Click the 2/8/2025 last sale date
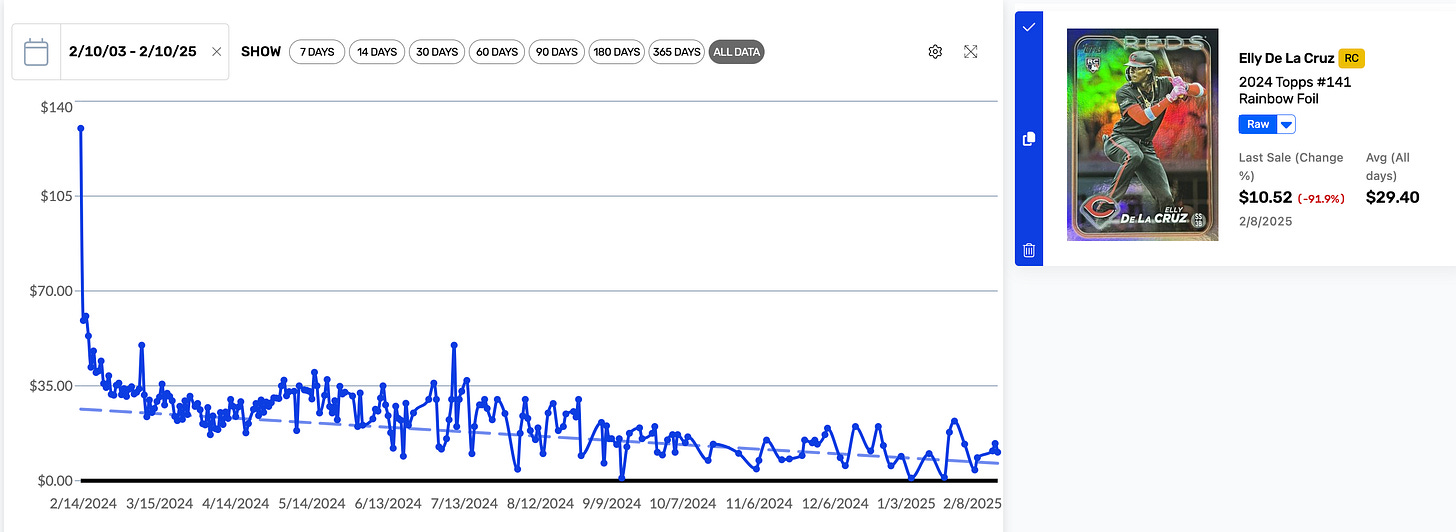The height and width of the screenshot is (532, 1456). point(1265,221)
